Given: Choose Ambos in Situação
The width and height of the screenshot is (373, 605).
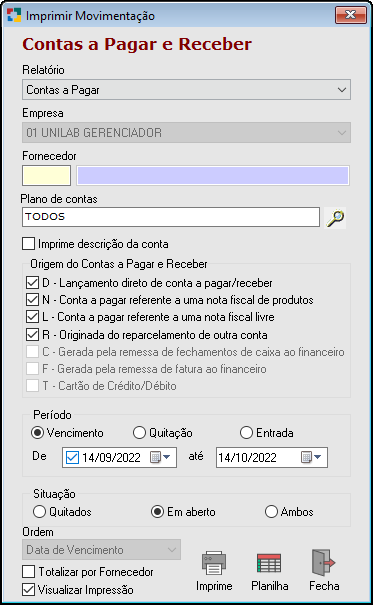Looking at the screenshot, I should [x=271, y=512].
